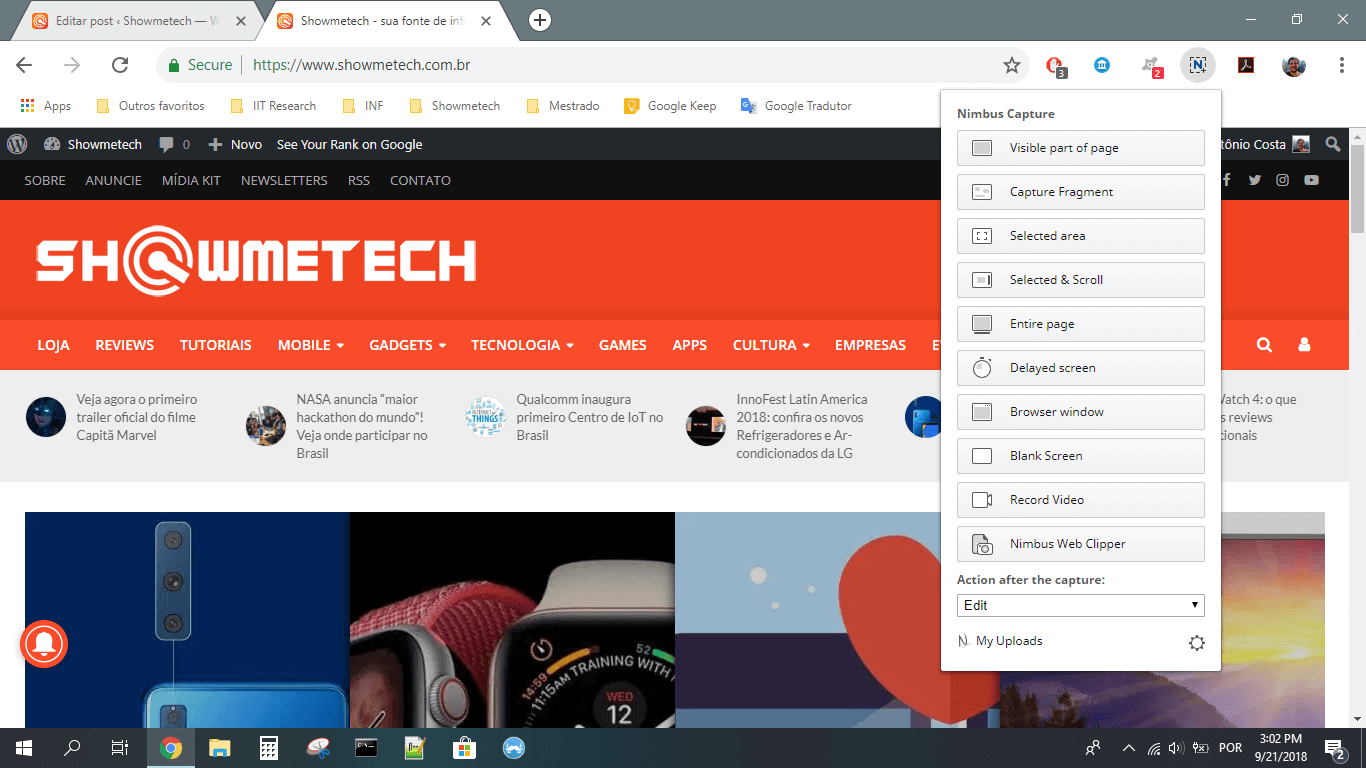Click the admin bar search magnifier

[x=1333, y=144]
